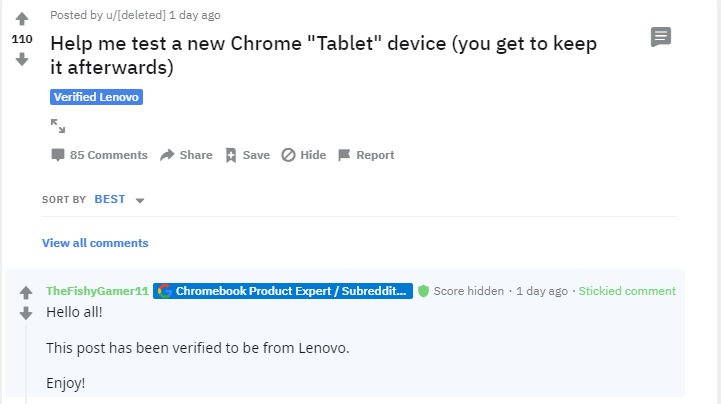The width and height of the screenshot is (721, 404).
Task: Expand post content with arrows icon
Action: click(58, 126)
